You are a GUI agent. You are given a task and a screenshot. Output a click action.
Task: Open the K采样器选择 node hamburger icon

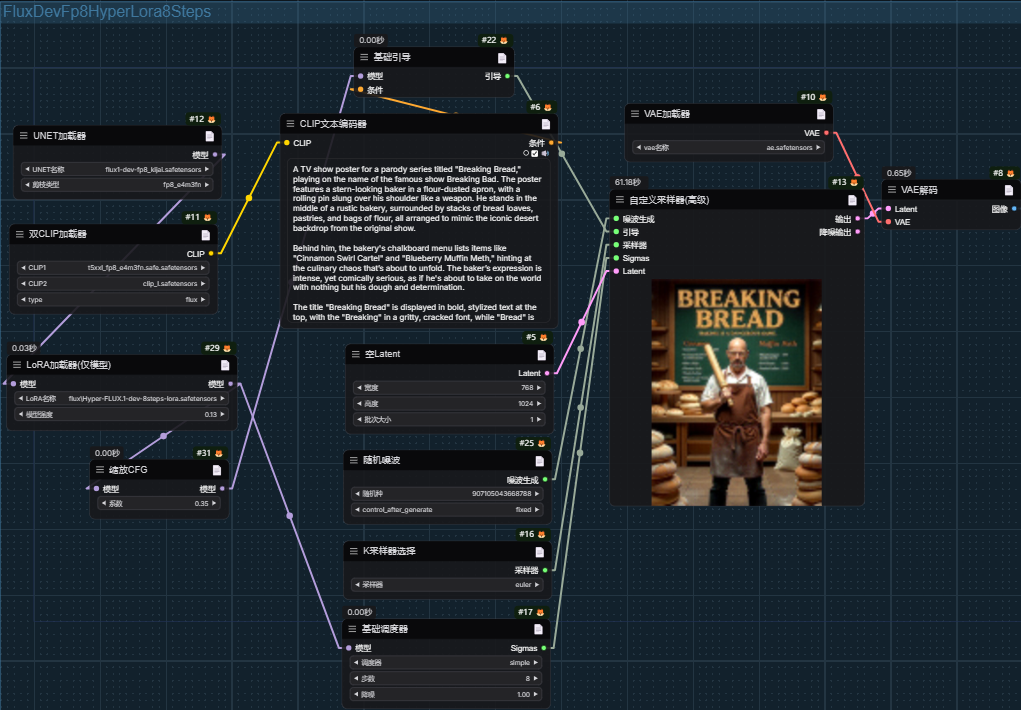point(354,551)
